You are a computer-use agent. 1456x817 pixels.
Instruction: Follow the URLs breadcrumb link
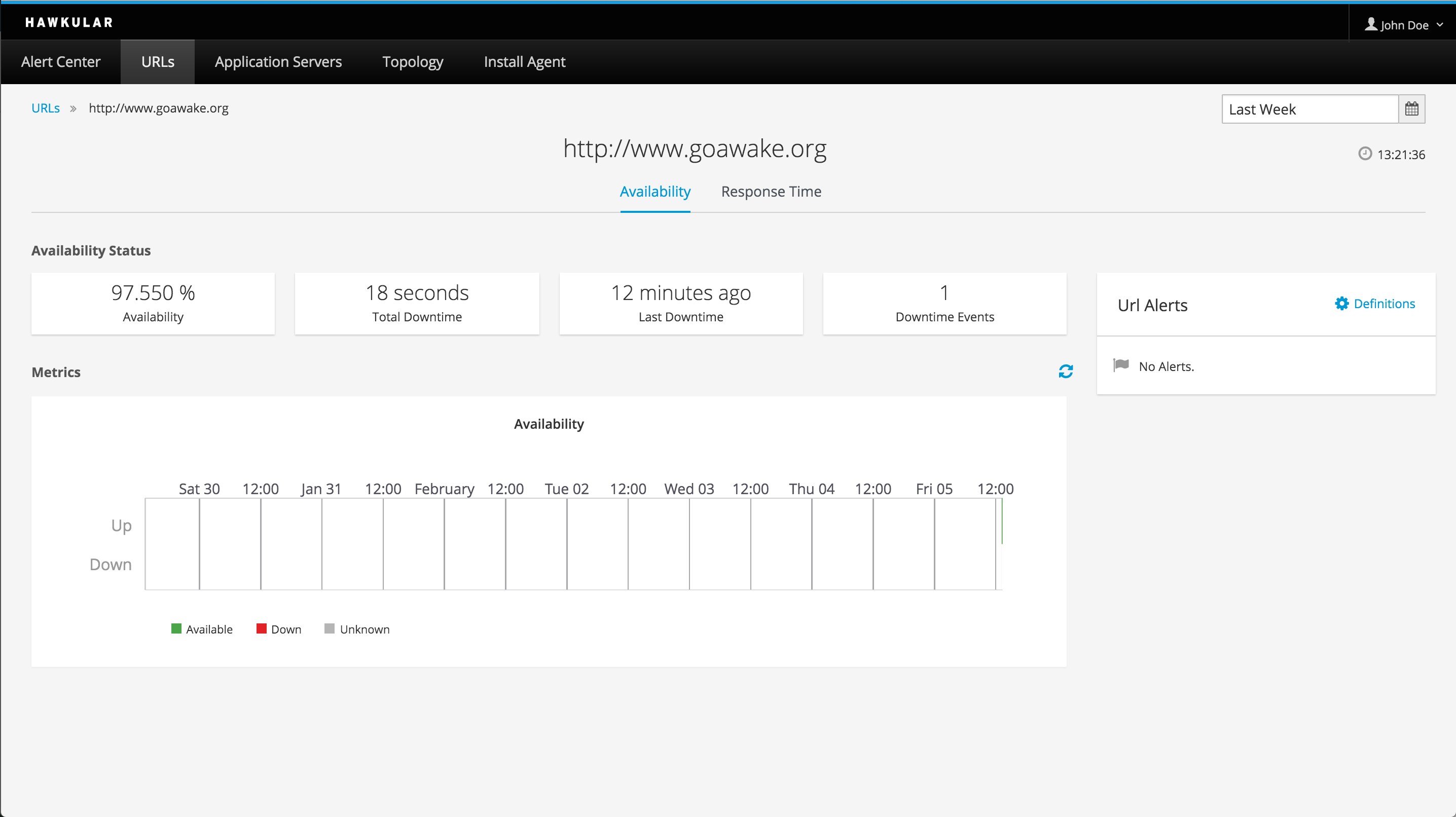[45, 108]
